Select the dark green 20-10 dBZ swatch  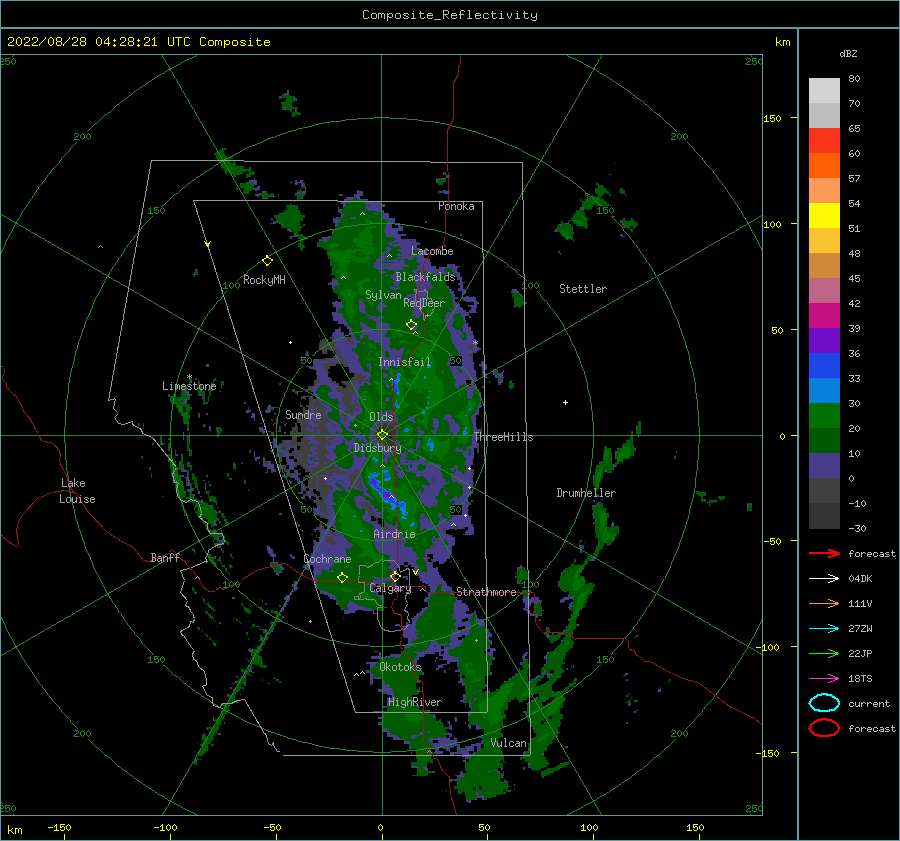(824, 440)
